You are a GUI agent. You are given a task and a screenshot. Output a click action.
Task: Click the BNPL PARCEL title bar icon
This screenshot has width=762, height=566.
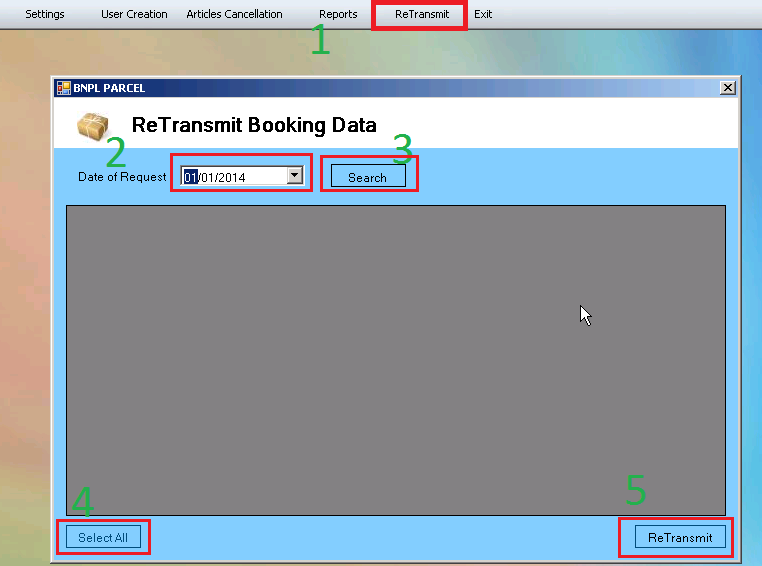tap(64, 88)
